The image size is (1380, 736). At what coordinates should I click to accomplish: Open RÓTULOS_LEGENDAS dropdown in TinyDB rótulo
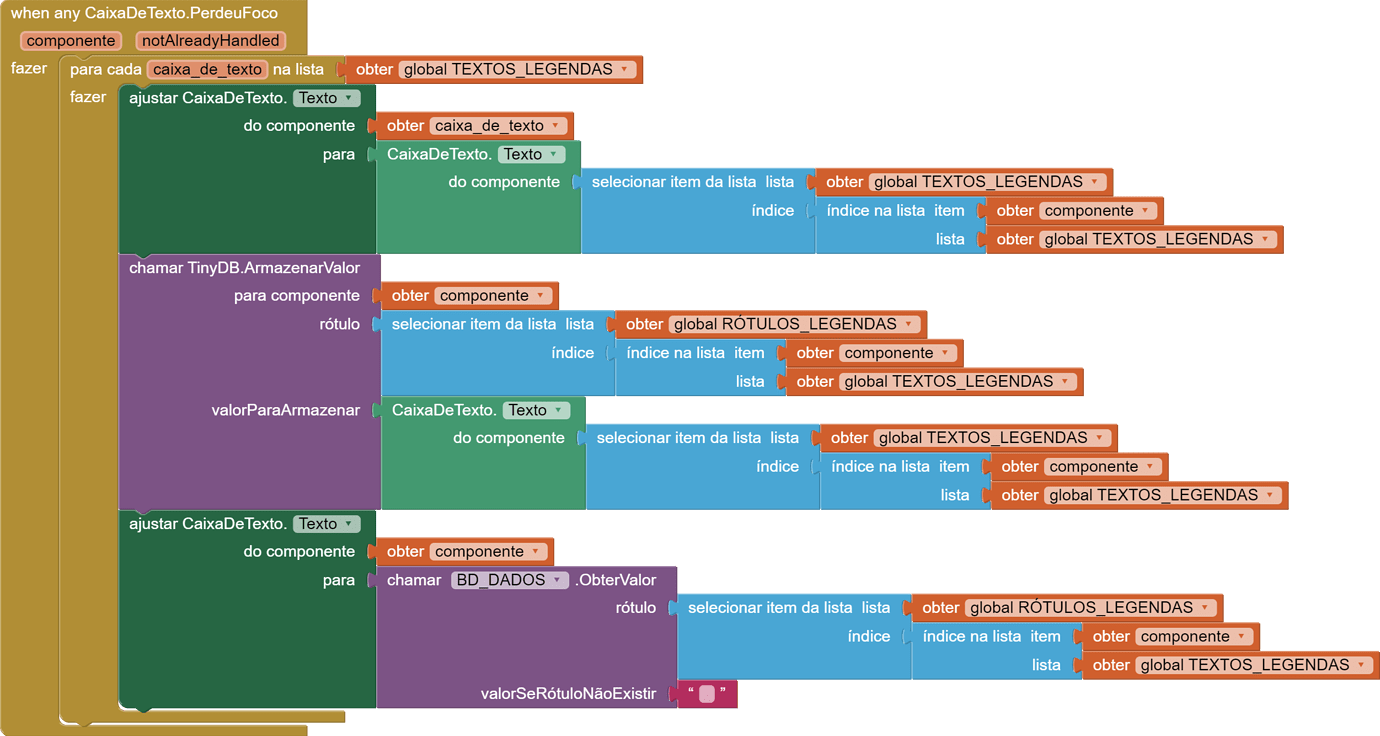click(x=909, y=324)
